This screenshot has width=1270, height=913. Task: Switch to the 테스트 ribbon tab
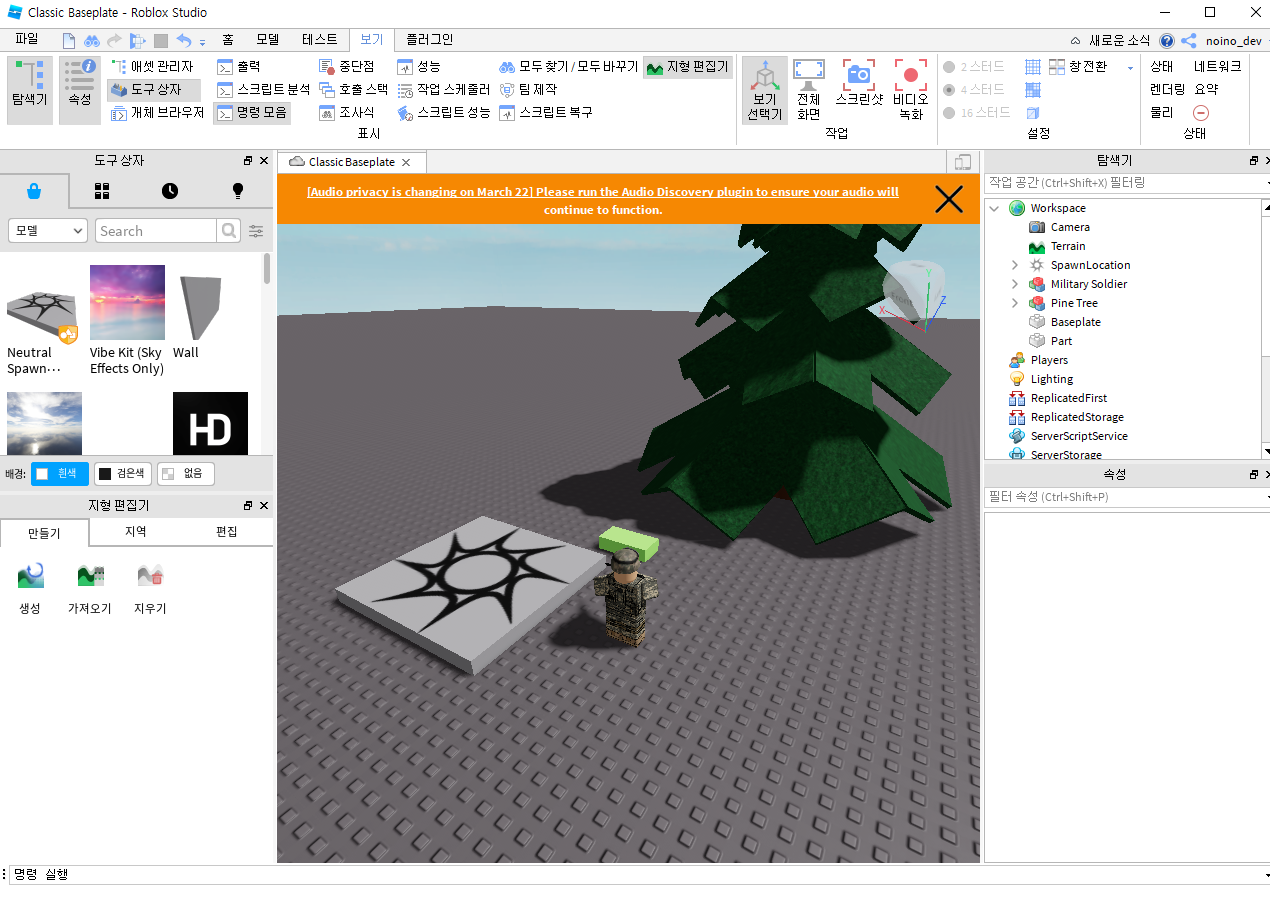click(x=319, y=39)
